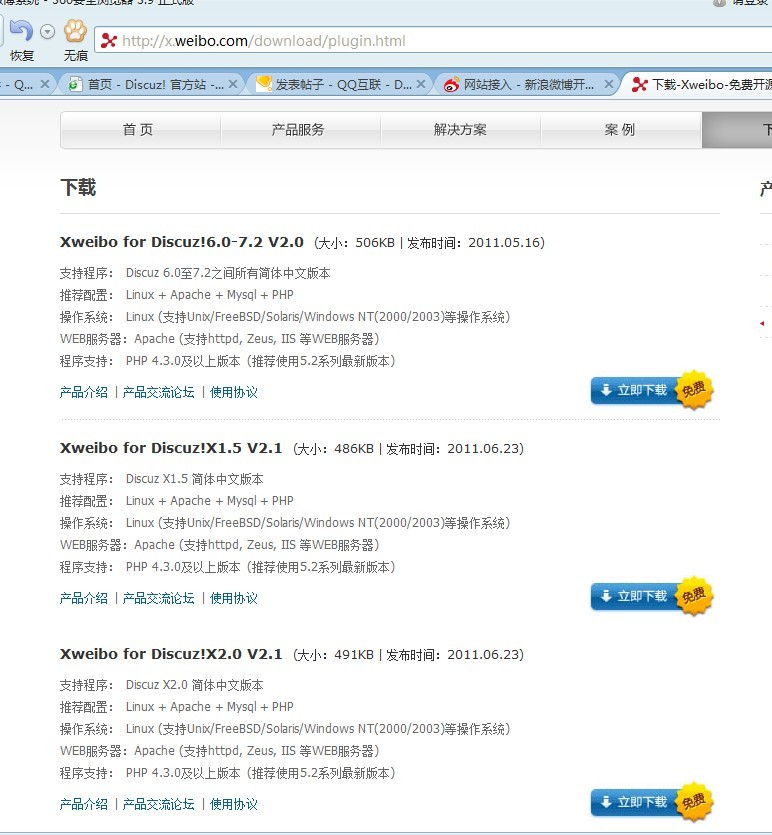Open 产品介绍 link under Discuz!6.0-7.2
The width and height of the screenshot is (772, 835).
pyautogui.click(x=84, y=392)
